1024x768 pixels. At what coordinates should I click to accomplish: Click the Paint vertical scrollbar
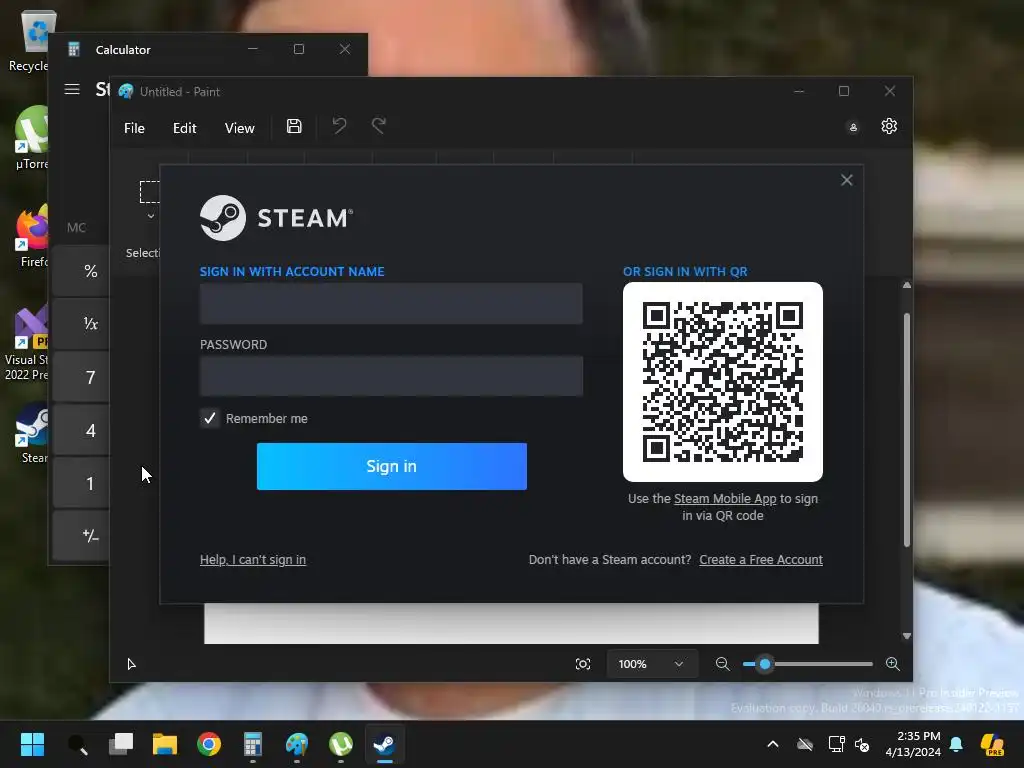[906, 430]
